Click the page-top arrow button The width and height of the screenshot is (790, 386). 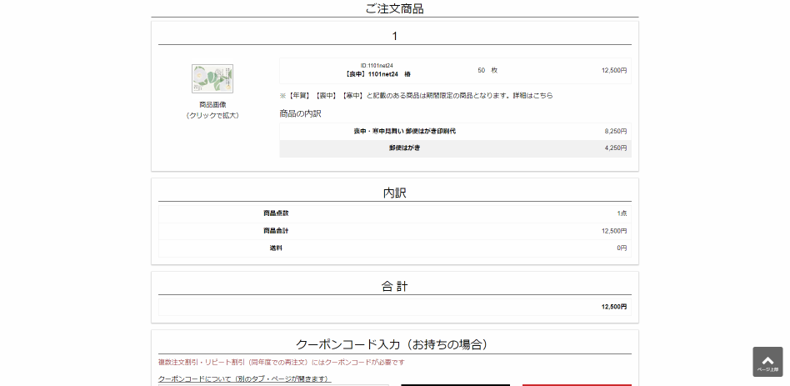coord(768,362)
